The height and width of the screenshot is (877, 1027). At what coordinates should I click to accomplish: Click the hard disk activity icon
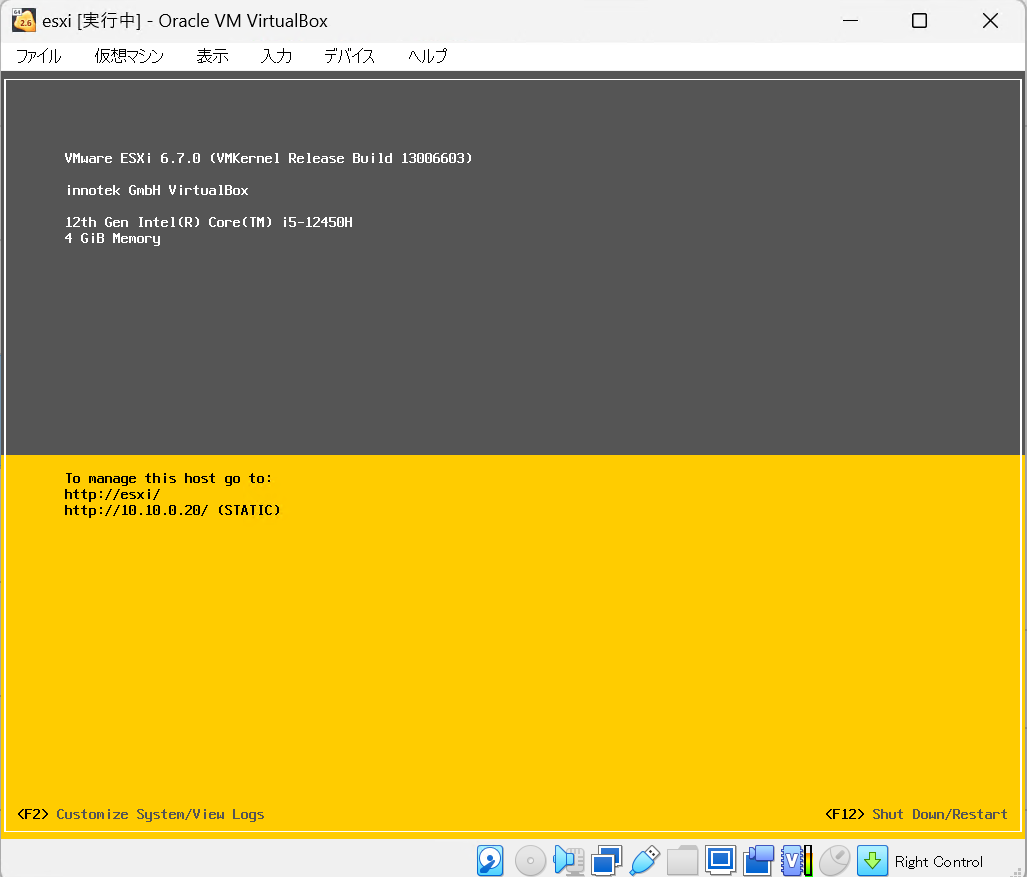(x=490, y=861)
